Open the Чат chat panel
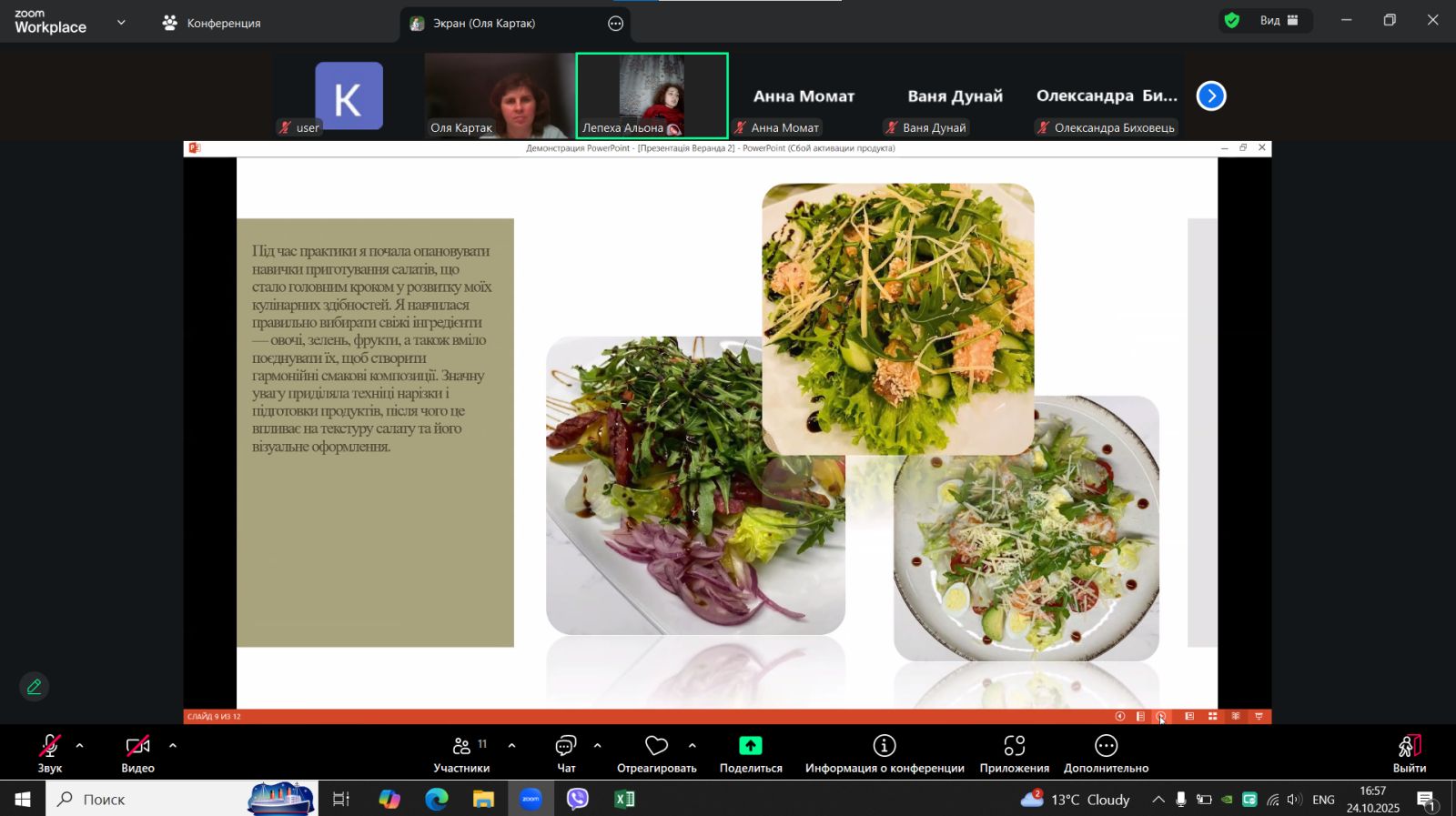The image size is (1456, 816). (x=566, y=752)
